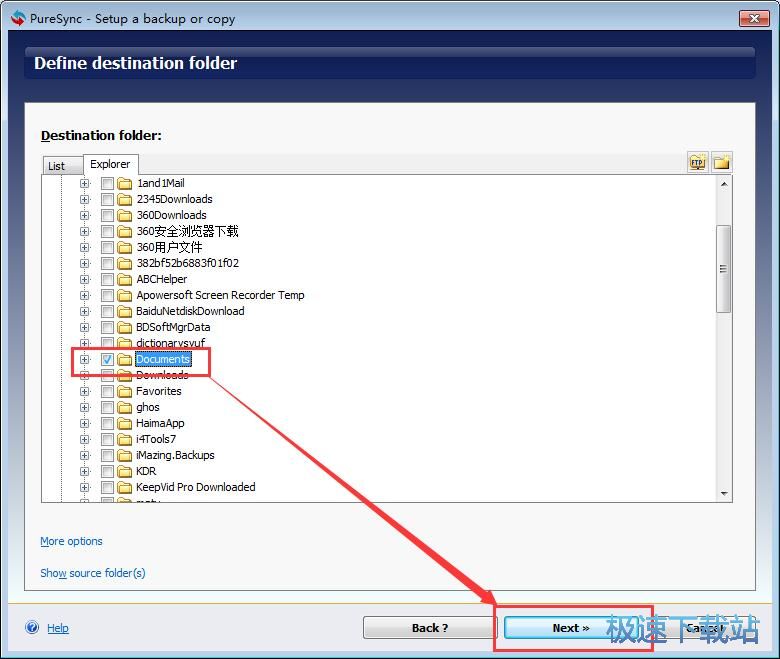Check the Favorites folder checkbox
The height and width of the screenshot is (659, 780).
(x=107, y=391)
